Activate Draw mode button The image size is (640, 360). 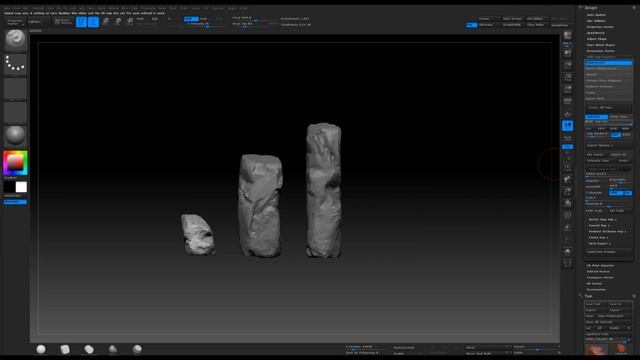[93, 21]
